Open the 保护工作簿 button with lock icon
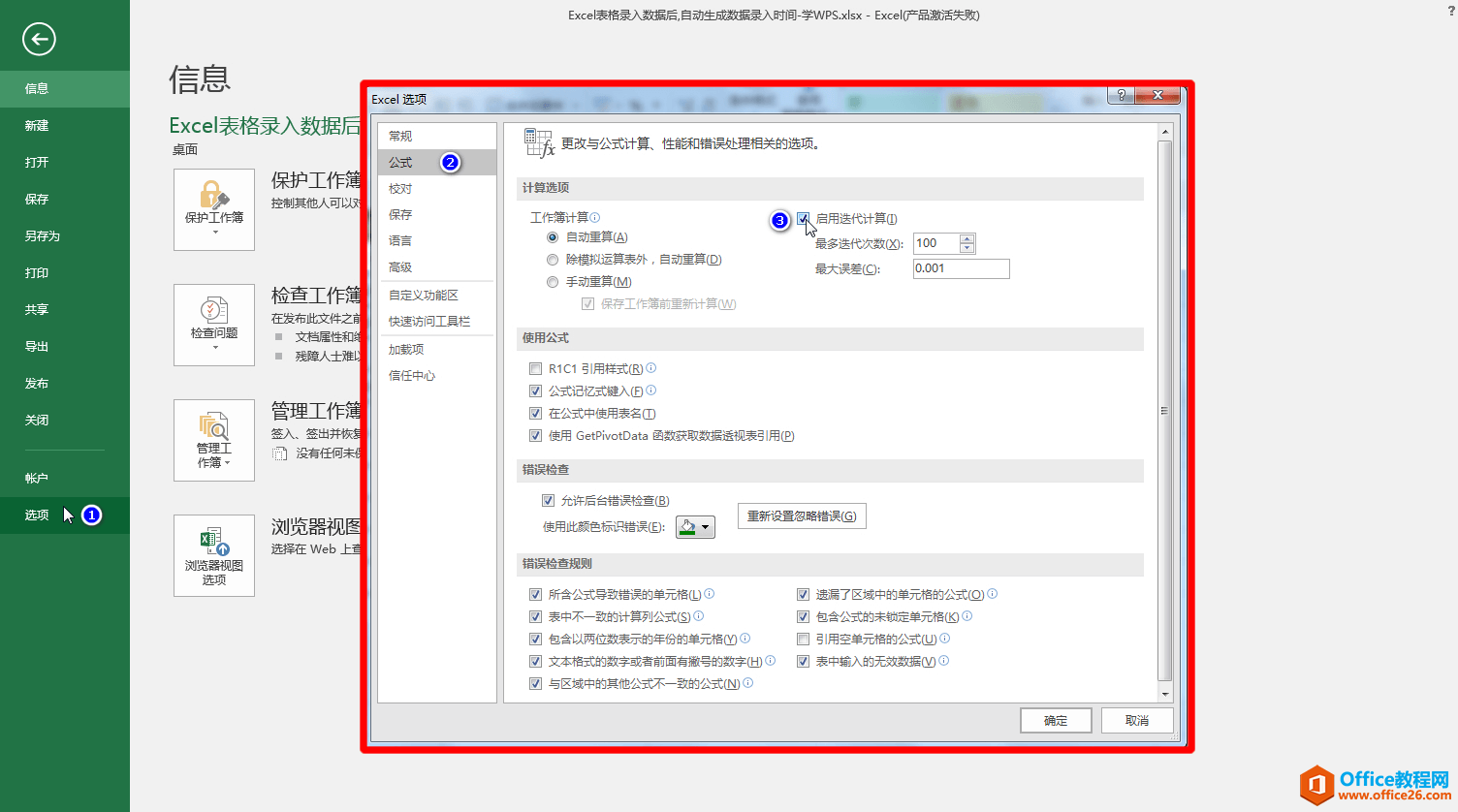Screen dimensions: 1458x812 coord(214,209)
